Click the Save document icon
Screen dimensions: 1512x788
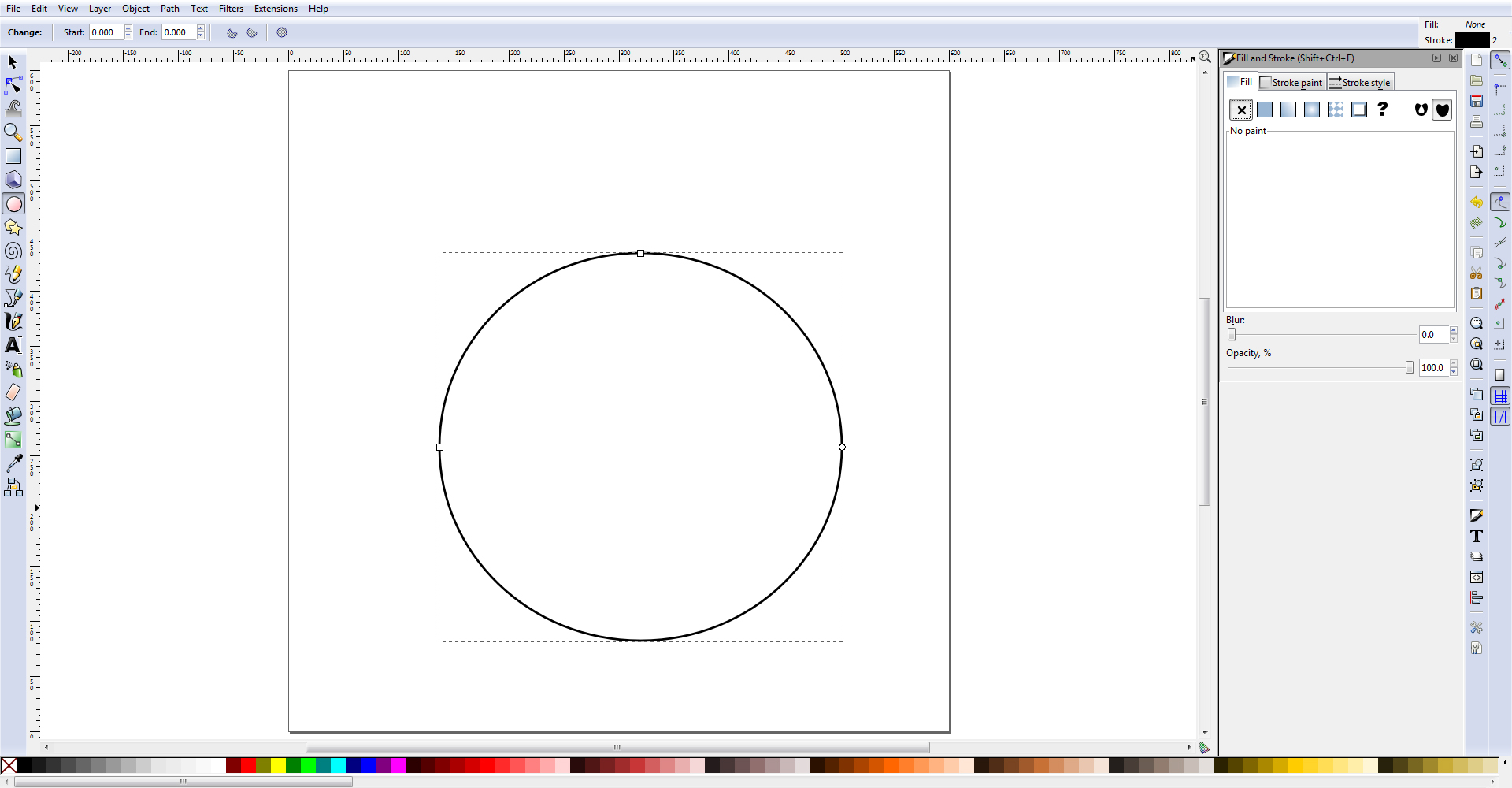[x=1477, y=101]
